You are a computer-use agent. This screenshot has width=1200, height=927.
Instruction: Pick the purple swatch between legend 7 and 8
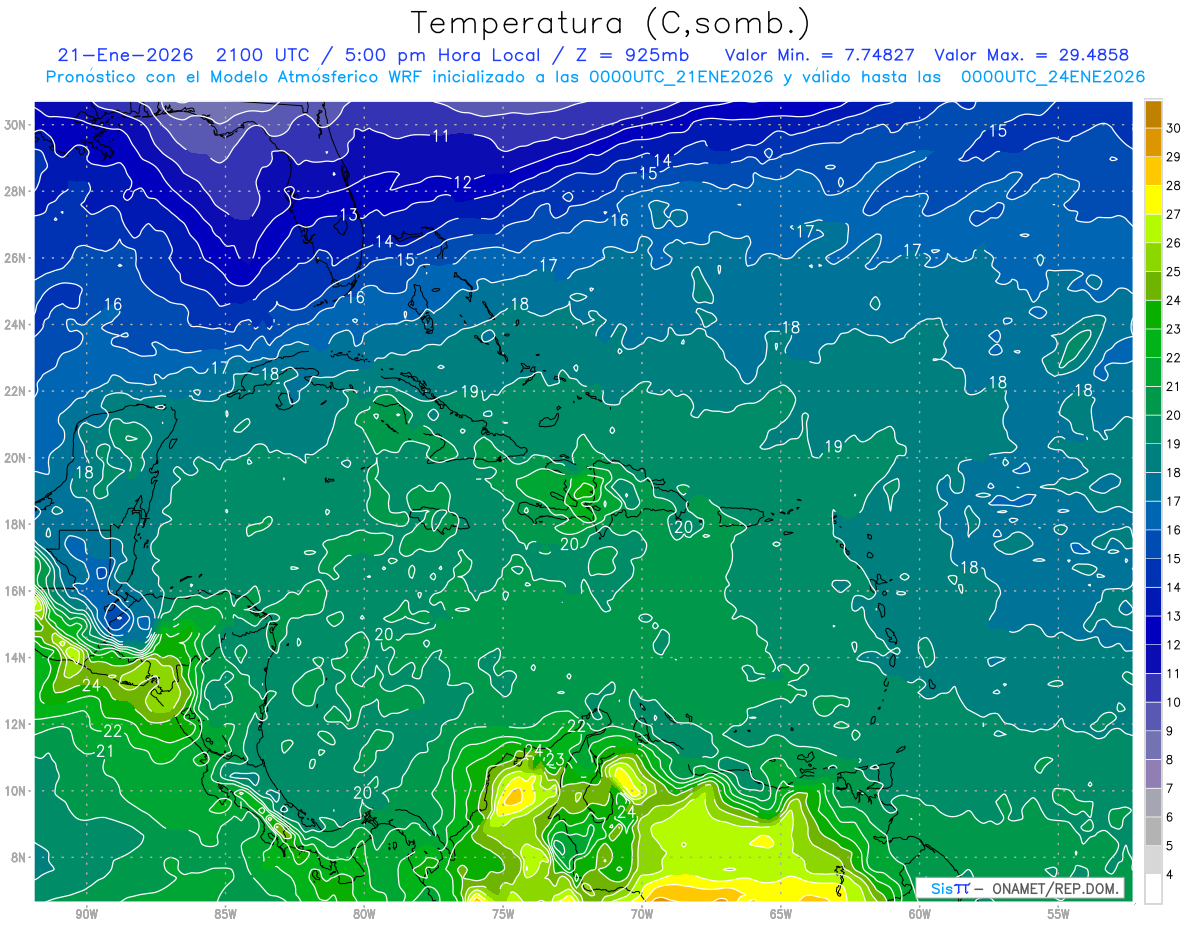[x=1154, y=774]
